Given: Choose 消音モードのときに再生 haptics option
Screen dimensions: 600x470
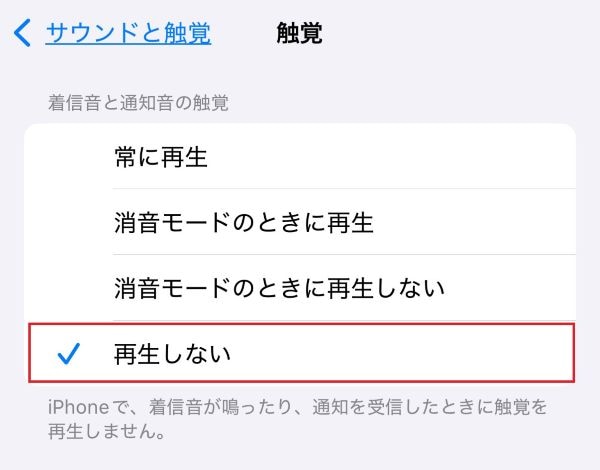Looking at the screenshot, I should point(243,222).
